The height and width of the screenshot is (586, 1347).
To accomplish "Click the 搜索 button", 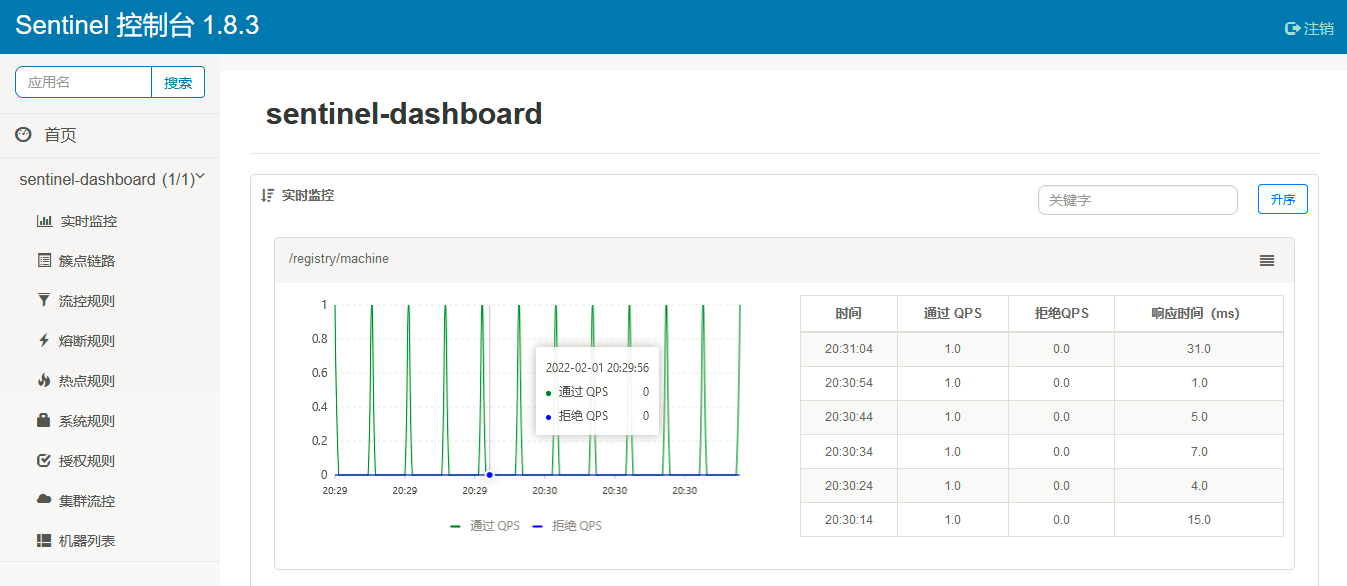I will click(178, 82).
